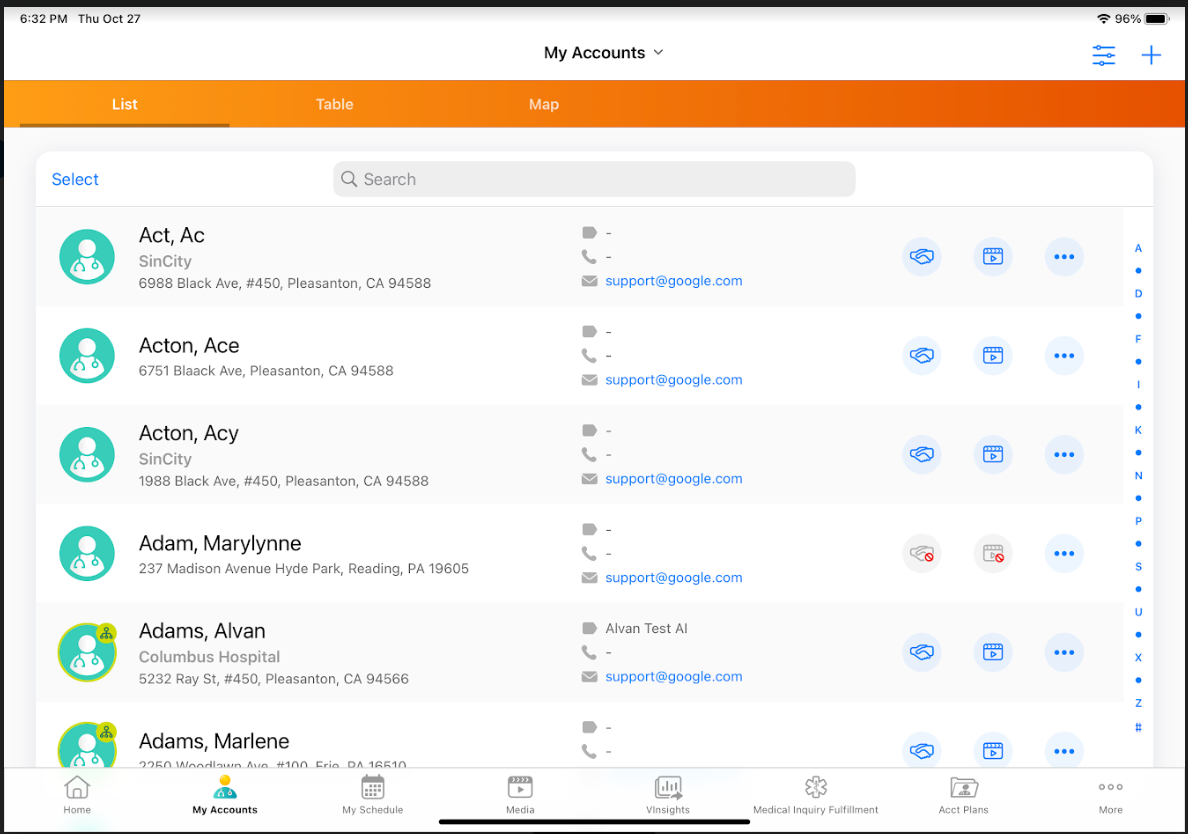Jump to letter K in alphabet index
This screenshot has width=1188, height=834.
tap(1138, 430)
